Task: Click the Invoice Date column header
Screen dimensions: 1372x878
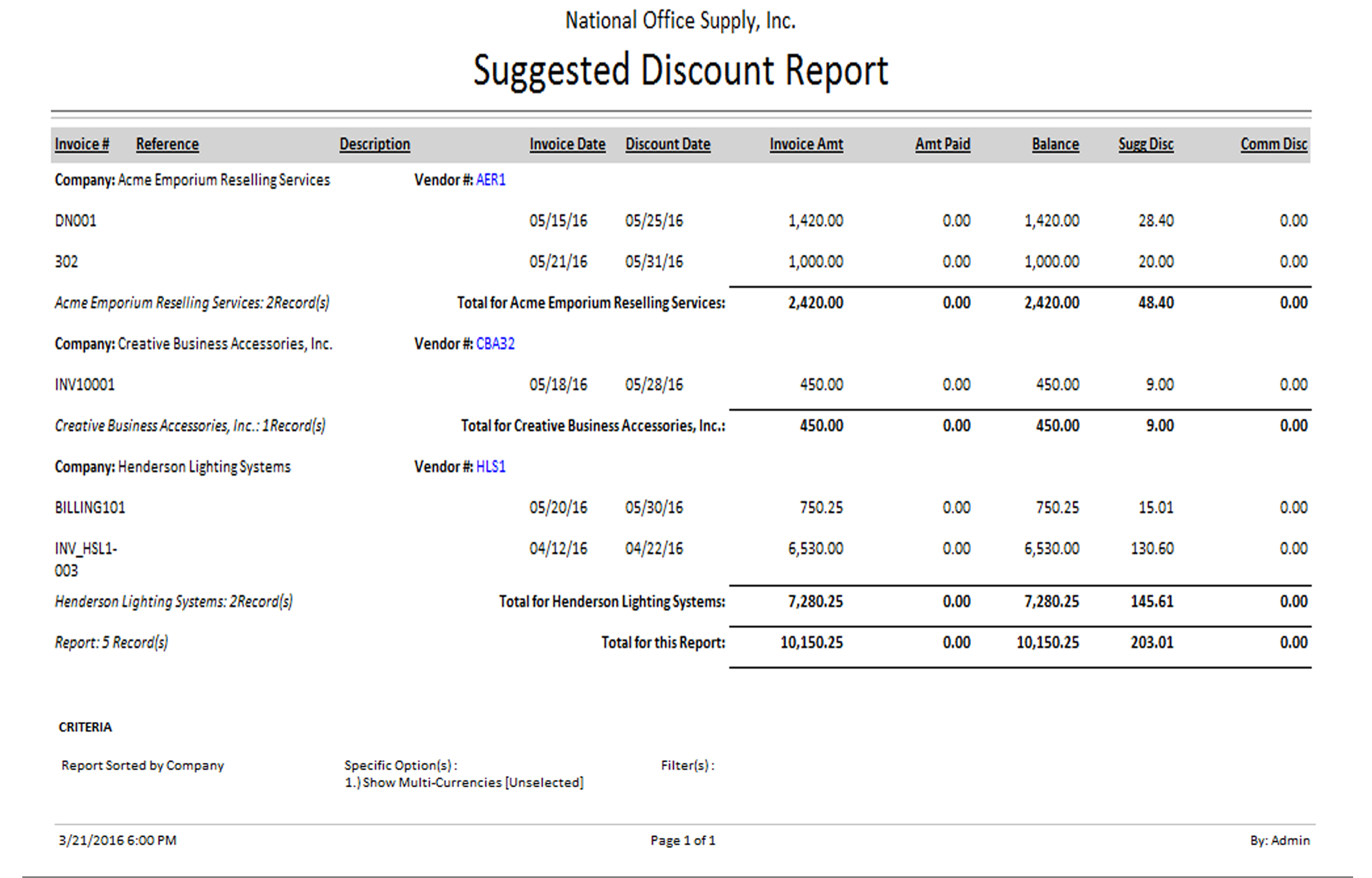Action: point(566,144)
